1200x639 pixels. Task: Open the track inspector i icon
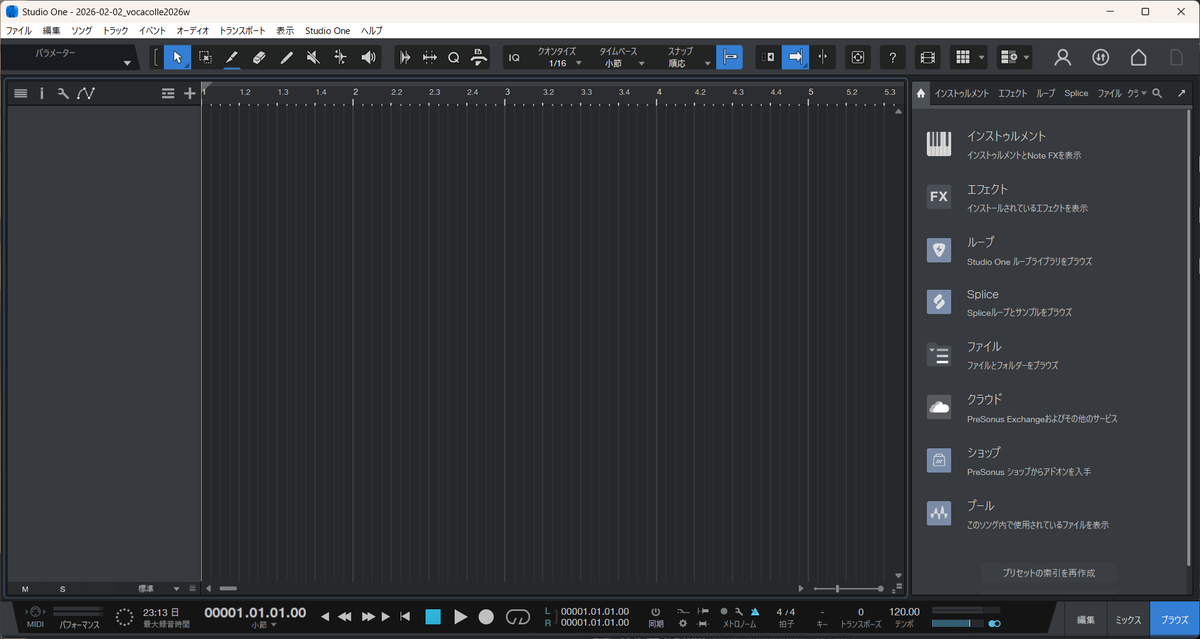coord(42,93)
